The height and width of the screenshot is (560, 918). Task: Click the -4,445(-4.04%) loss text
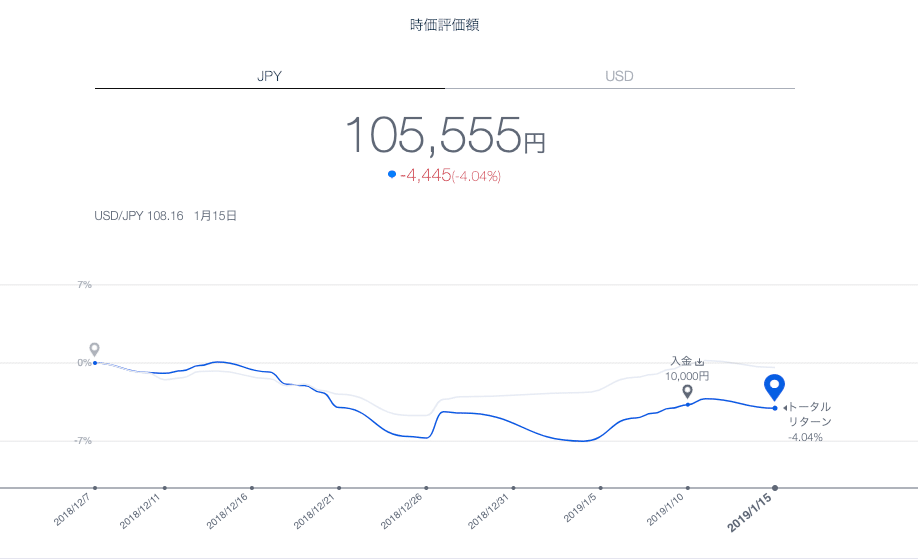(x=450, y=175)
